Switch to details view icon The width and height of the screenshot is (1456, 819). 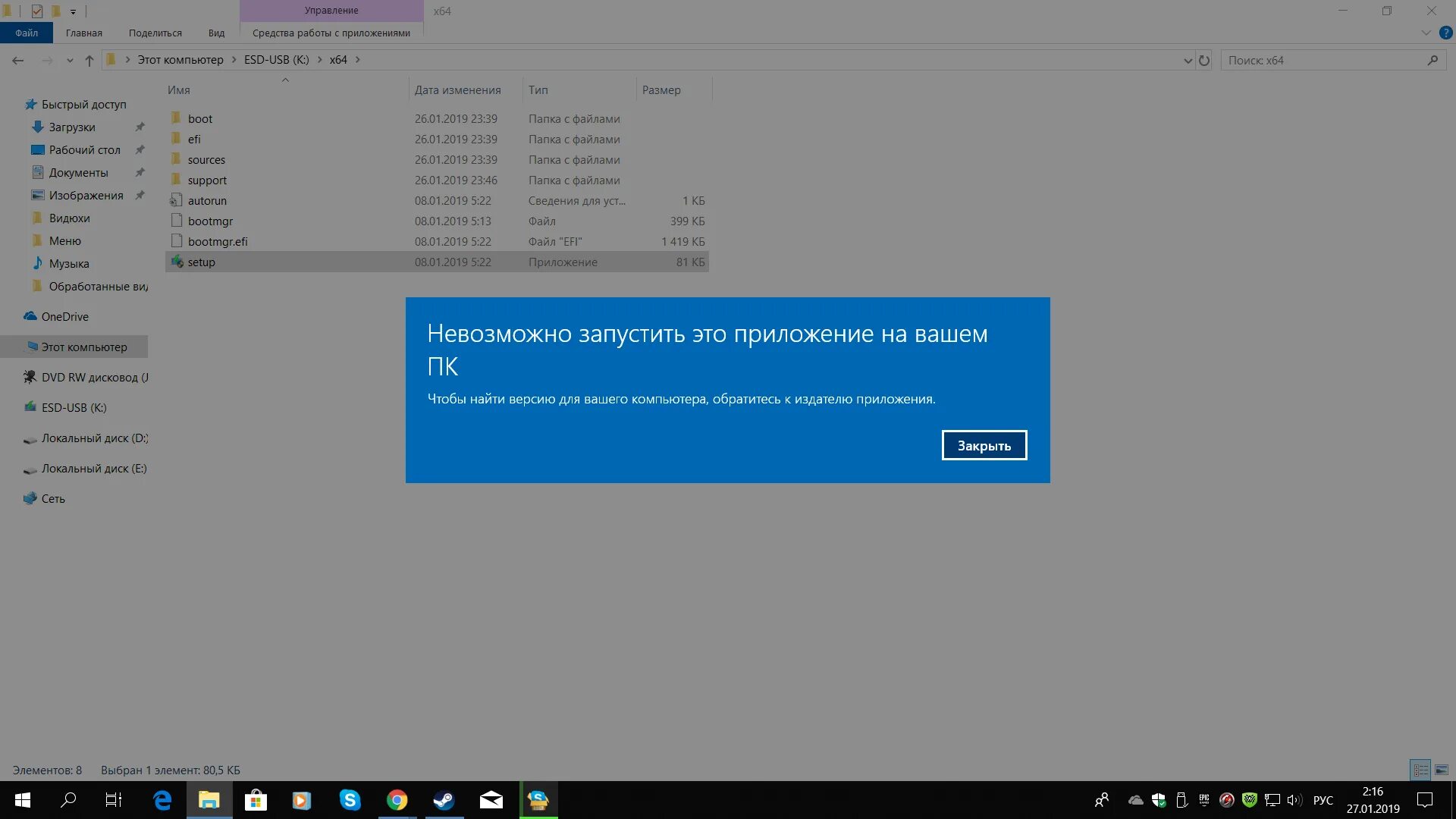pyautogui.click(x=1420, y=770)
